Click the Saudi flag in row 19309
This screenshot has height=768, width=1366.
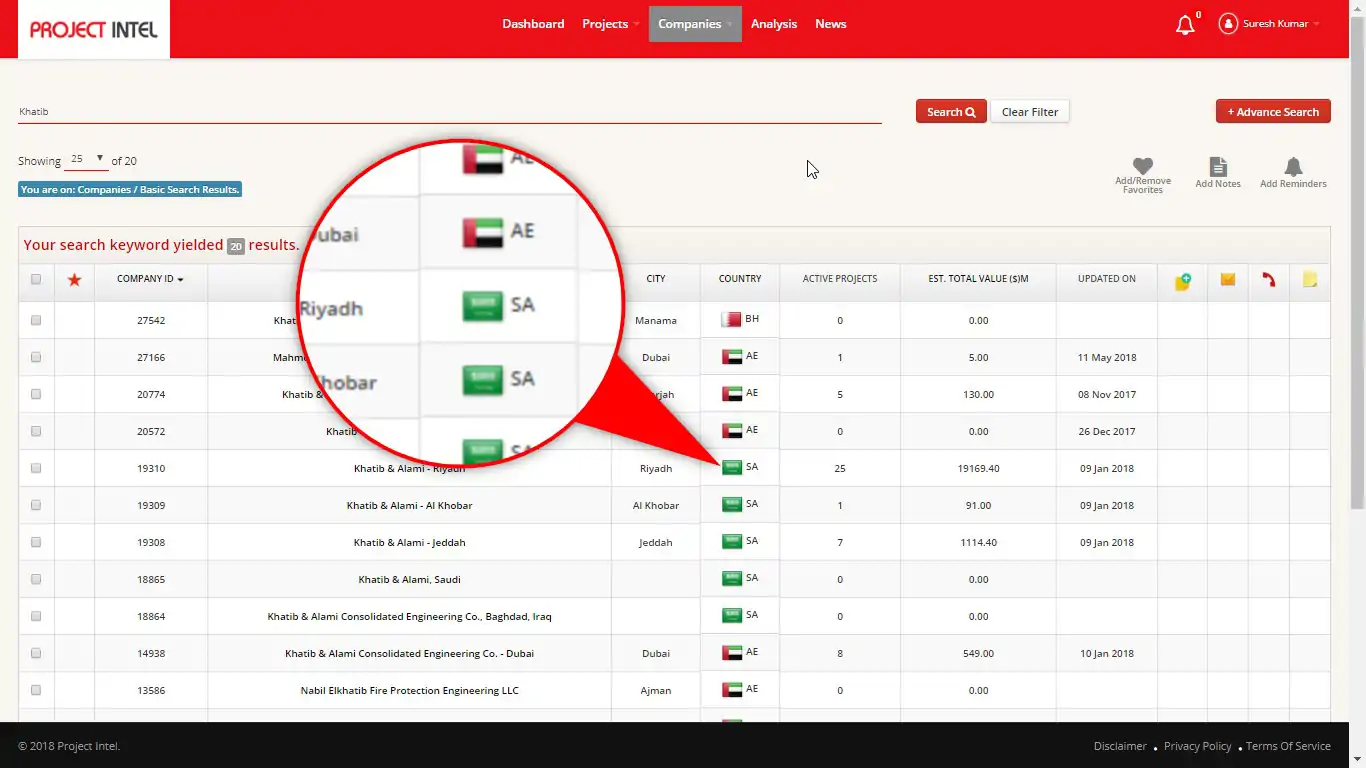pos(731,505)
